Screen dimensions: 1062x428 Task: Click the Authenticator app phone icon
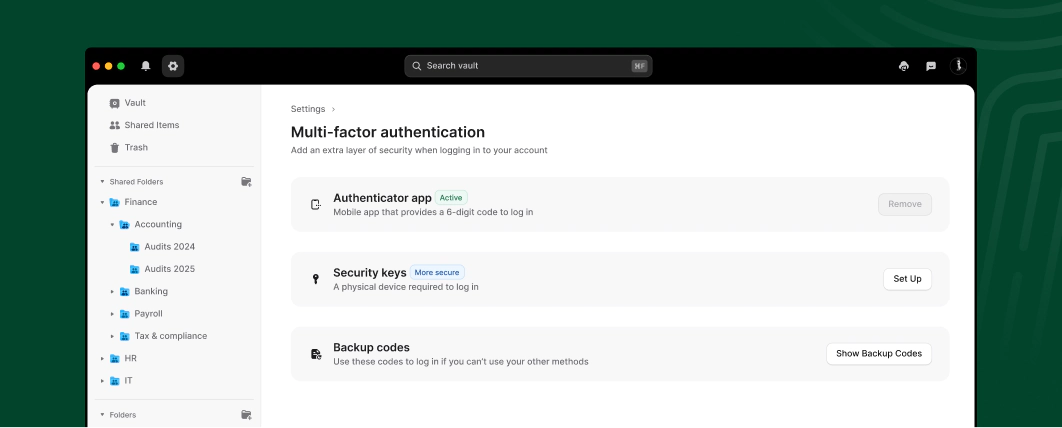point(316,205)
